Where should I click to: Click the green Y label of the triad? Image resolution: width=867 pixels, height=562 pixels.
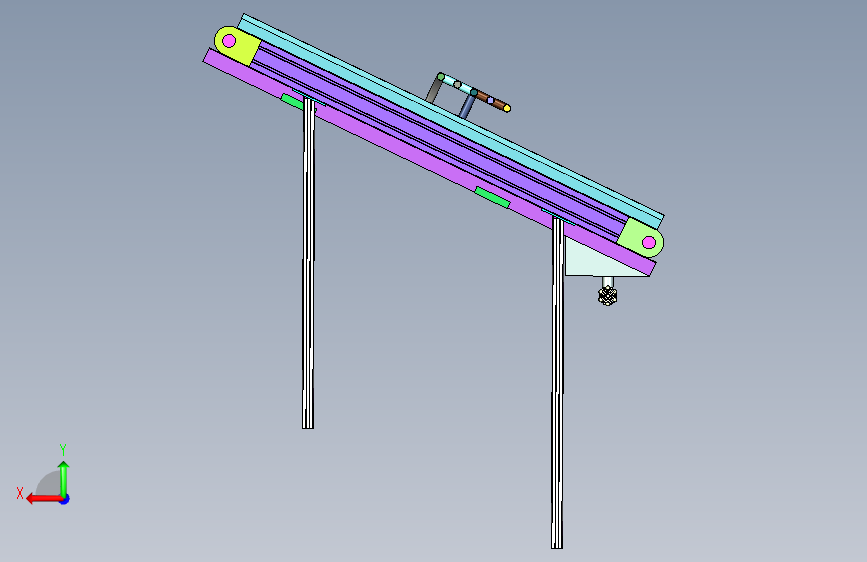coord(63,450)
